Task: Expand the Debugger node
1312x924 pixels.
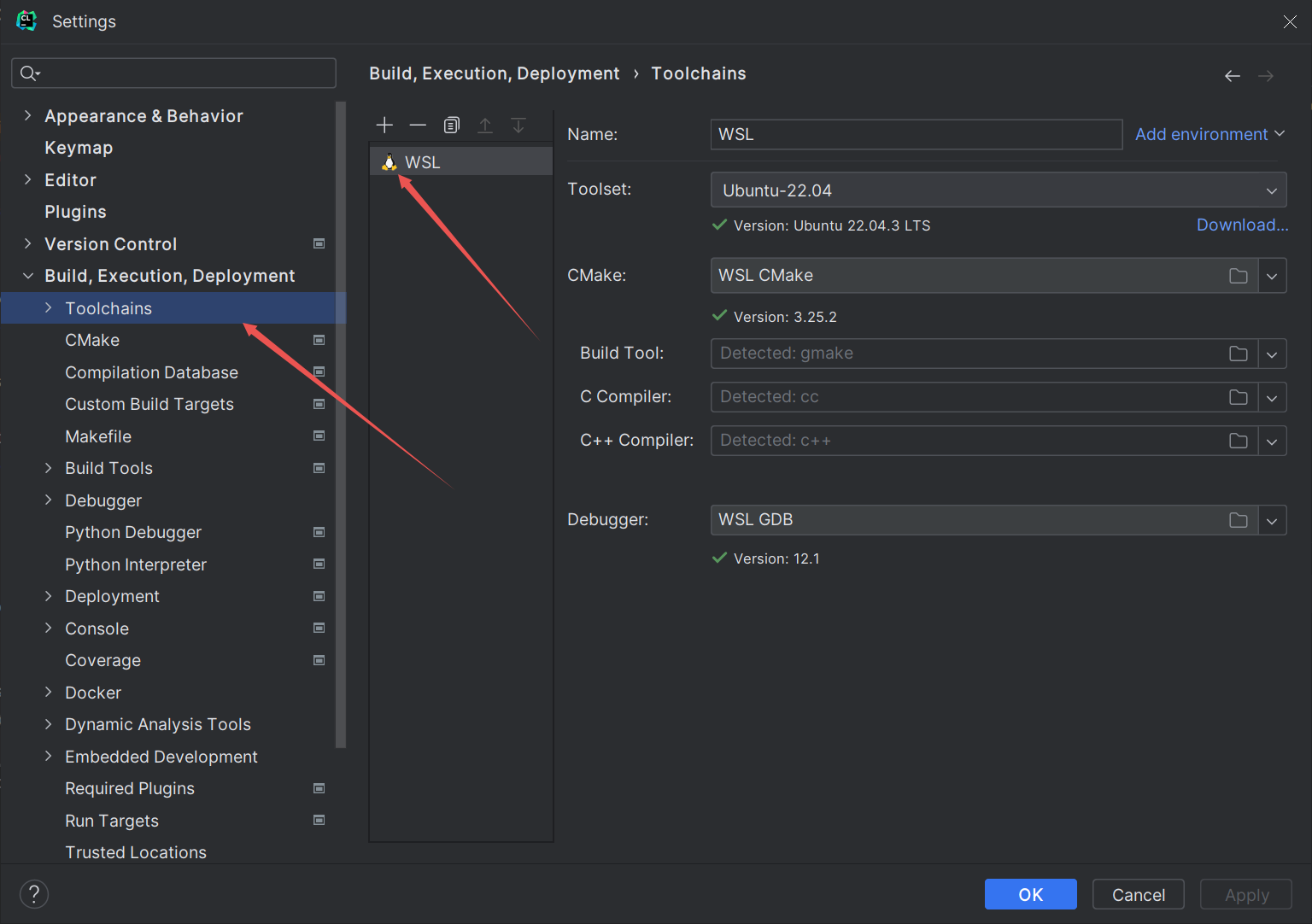Action: [x=48, y=500]
